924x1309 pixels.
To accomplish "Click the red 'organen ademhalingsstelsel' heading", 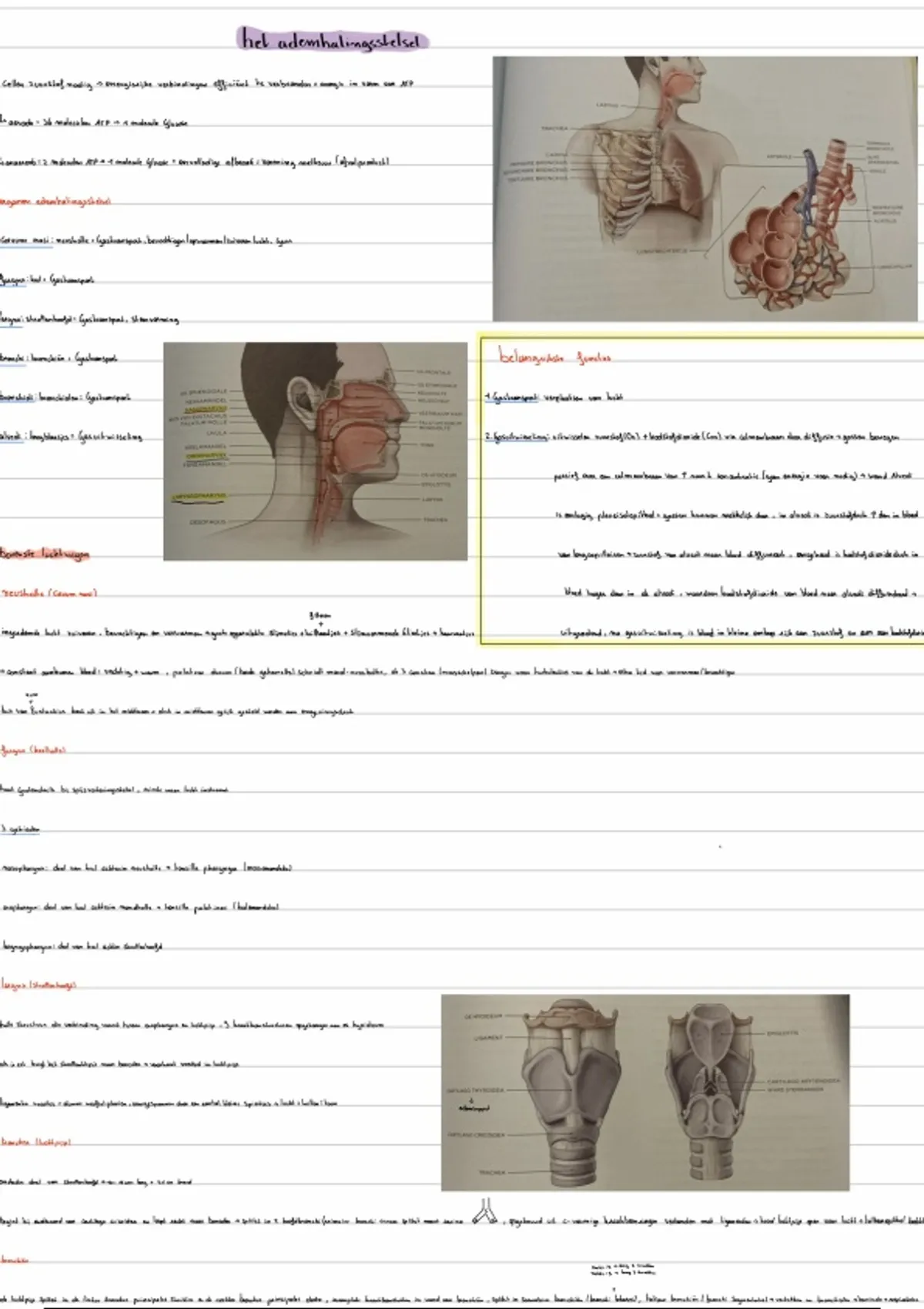I will point(55,201).
